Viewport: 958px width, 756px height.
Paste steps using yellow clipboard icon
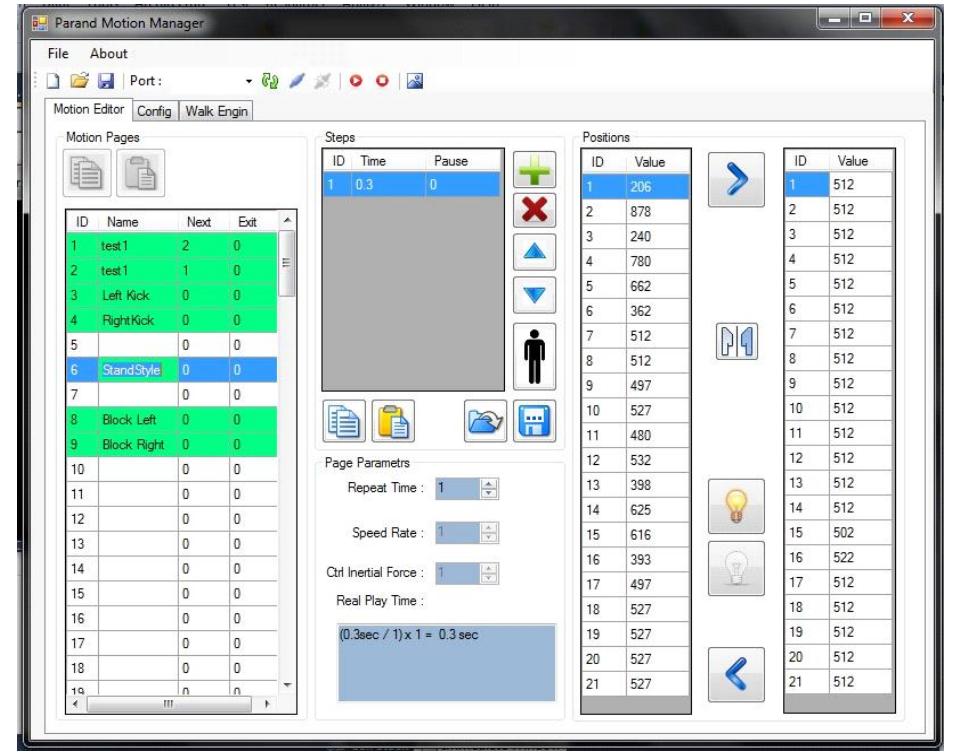tap(393, 421)
